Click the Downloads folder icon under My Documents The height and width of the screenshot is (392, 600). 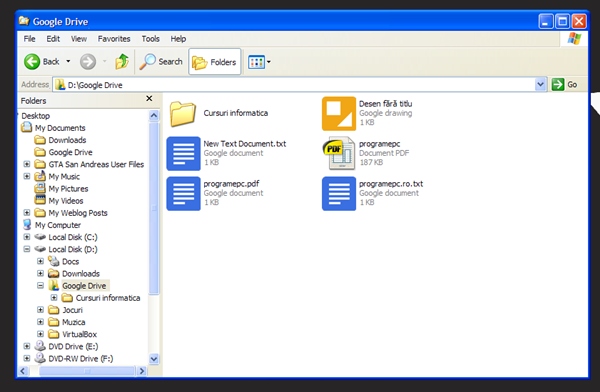tap(40, 140)
